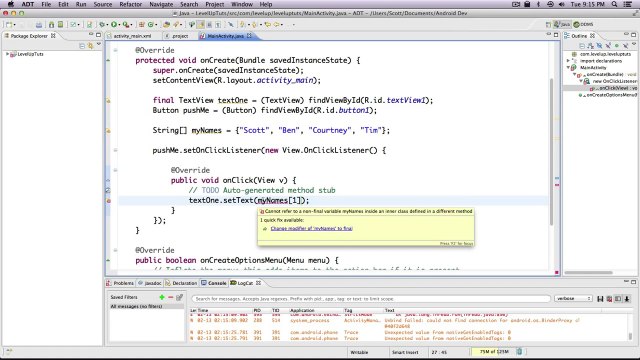Click the Run External Tools icon
Screen dimensions: 640x360
[x=126, y=24]
